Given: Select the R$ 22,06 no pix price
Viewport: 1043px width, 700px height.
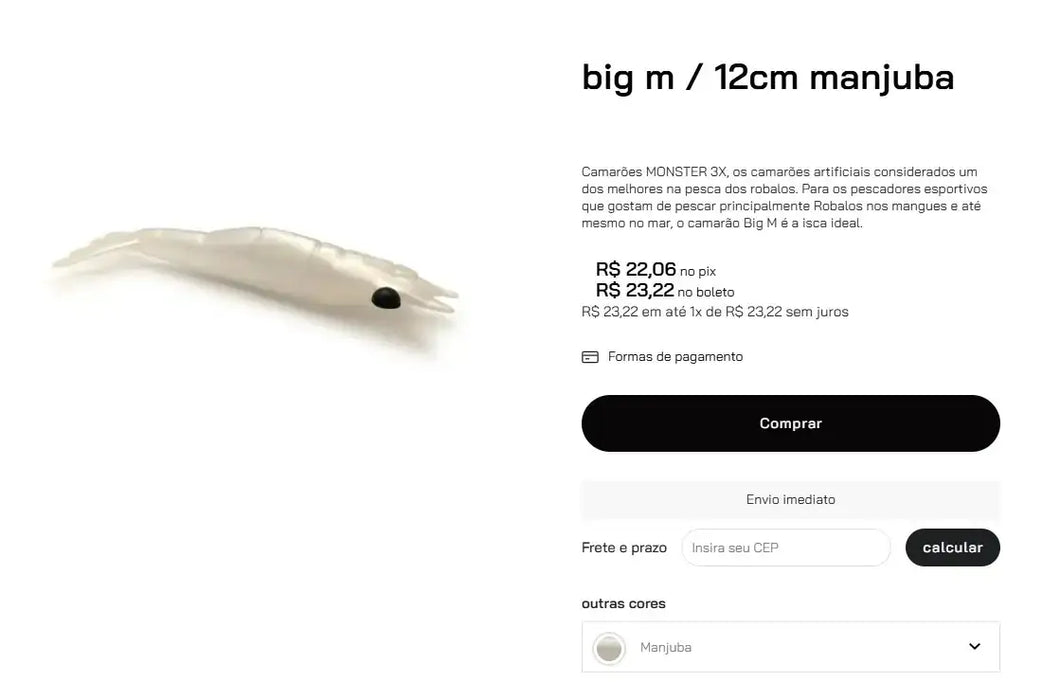Looking at the screenshot, I should (x=656, y=269).
